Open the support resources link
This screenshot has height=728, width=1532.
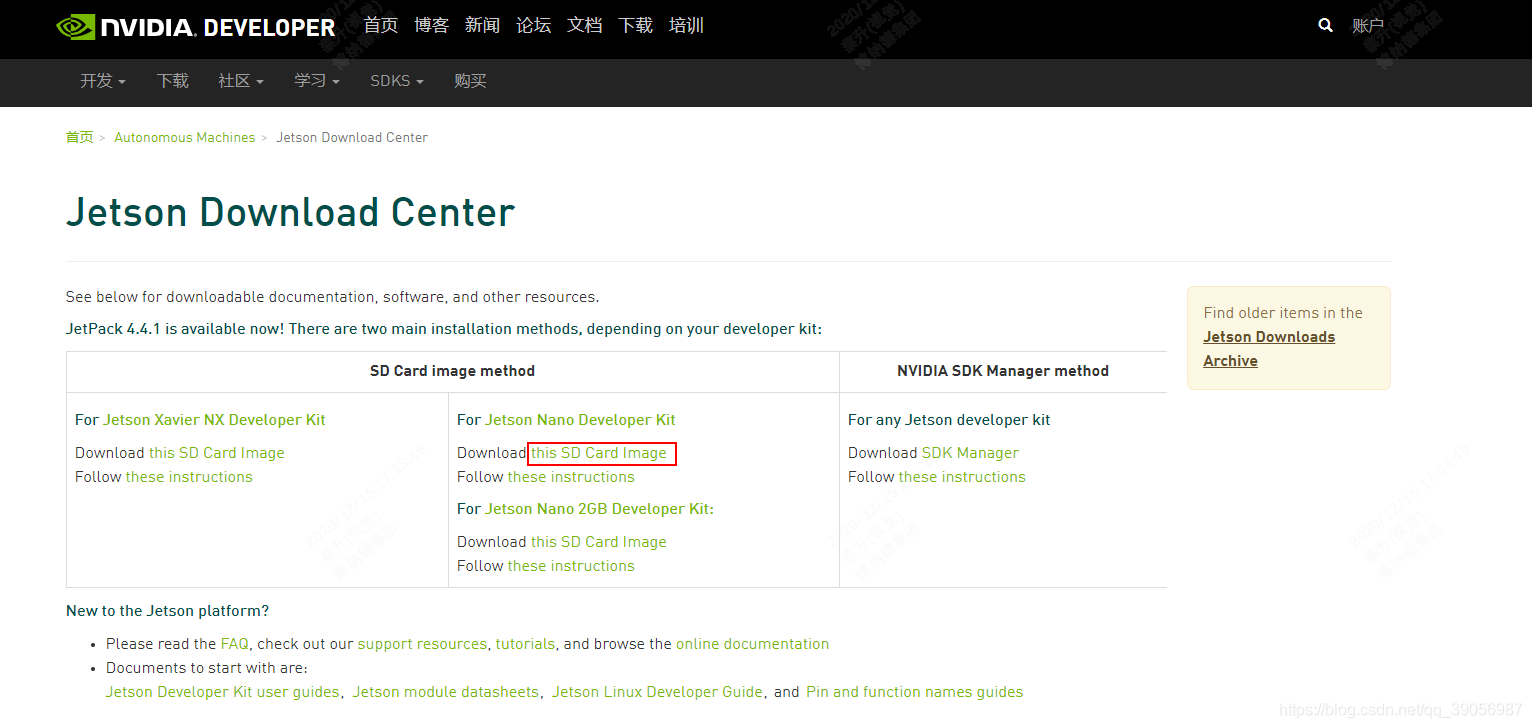[x=422, y=644]
